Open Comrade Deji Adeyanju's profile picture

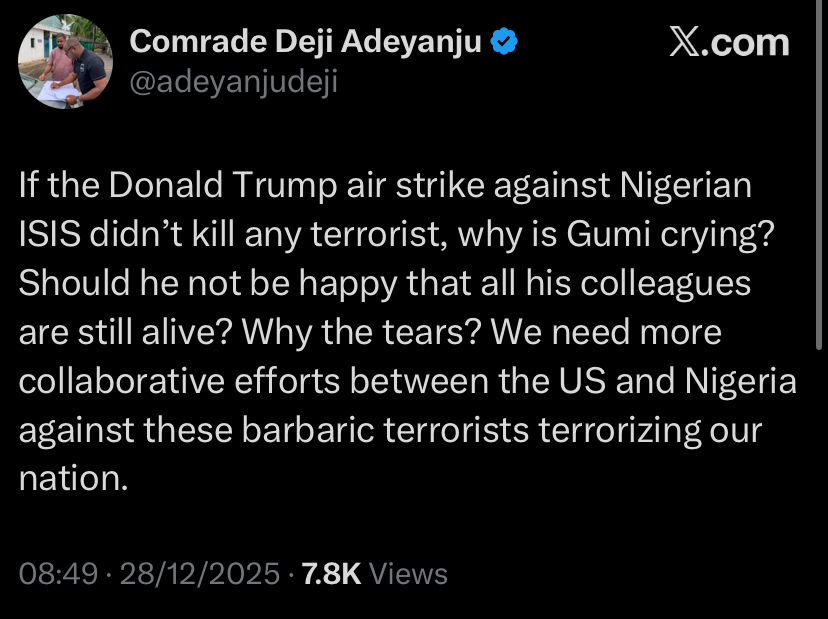pos(65,62)
